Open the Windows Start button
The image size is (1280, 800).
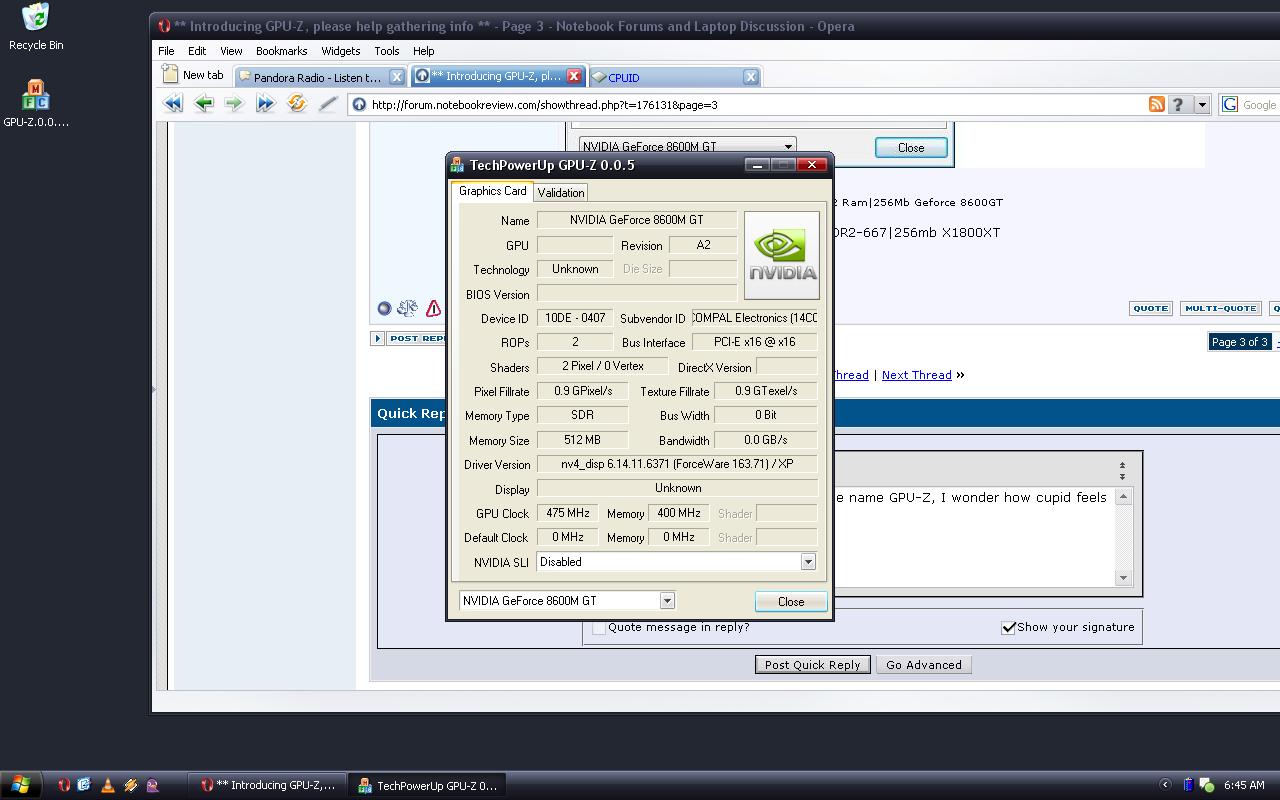(x=20, y=785)
